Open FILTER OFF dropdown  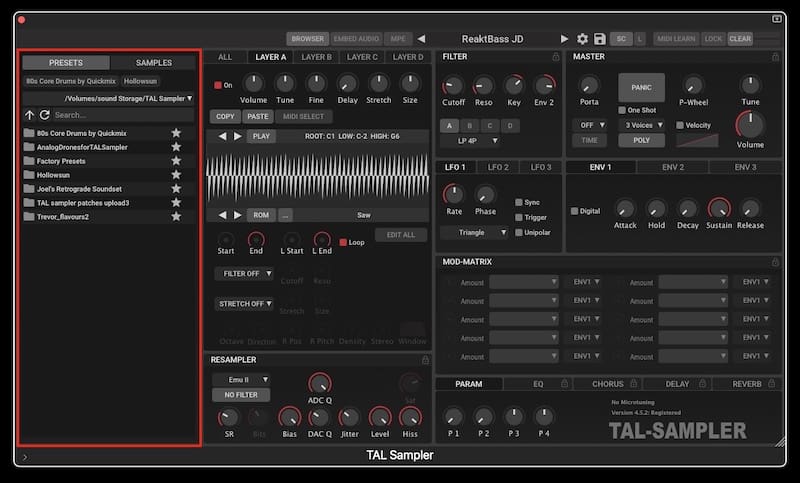point(244,274)
